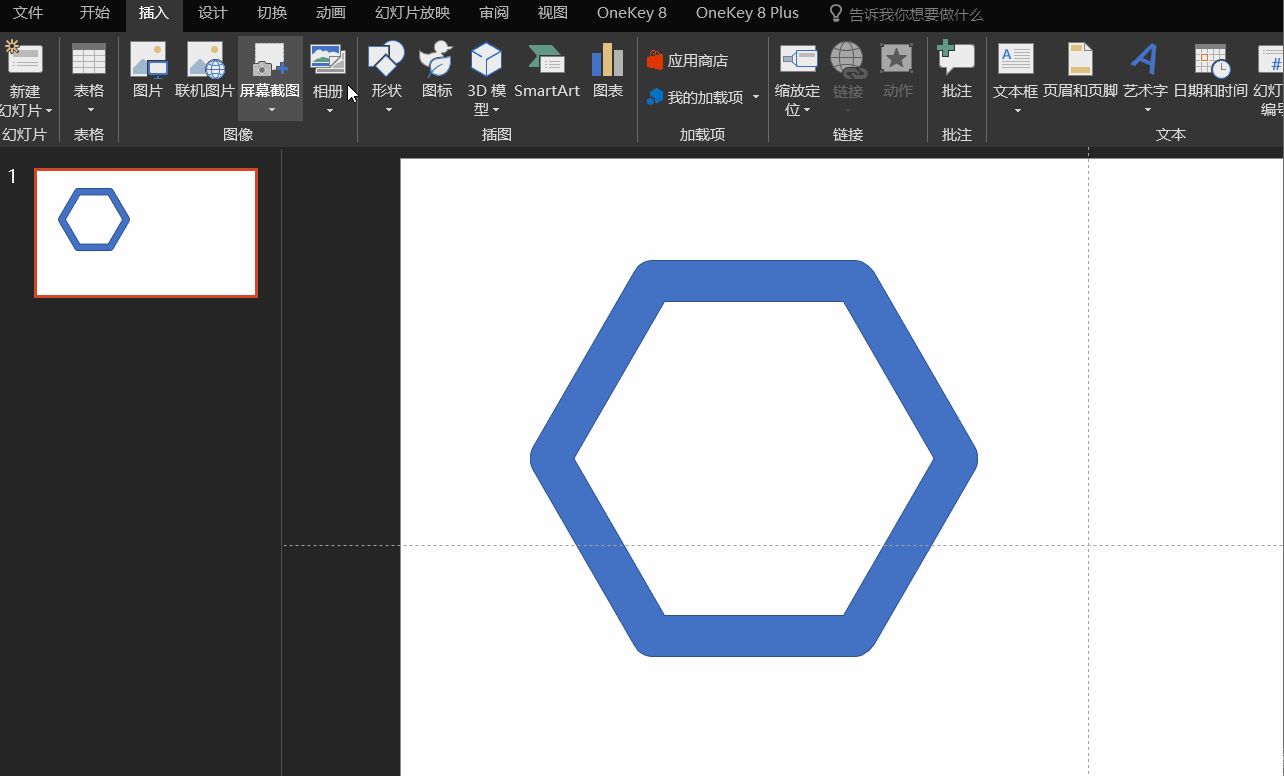
Task: Open the OneKey 8 tab
Action: [x=632, y=14]
